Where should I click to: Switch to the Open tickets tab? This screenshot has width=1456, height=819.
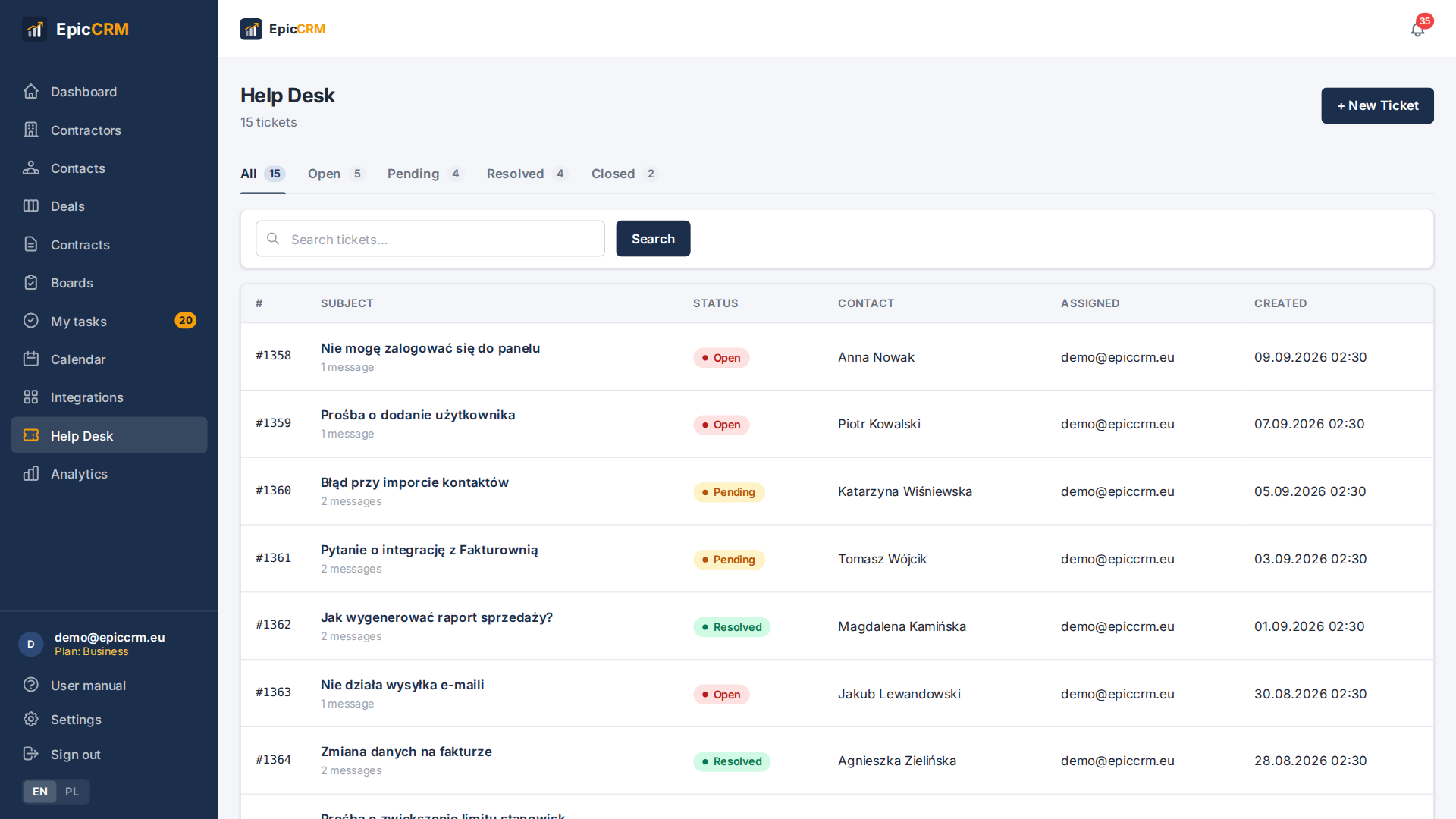pos(336,174)
